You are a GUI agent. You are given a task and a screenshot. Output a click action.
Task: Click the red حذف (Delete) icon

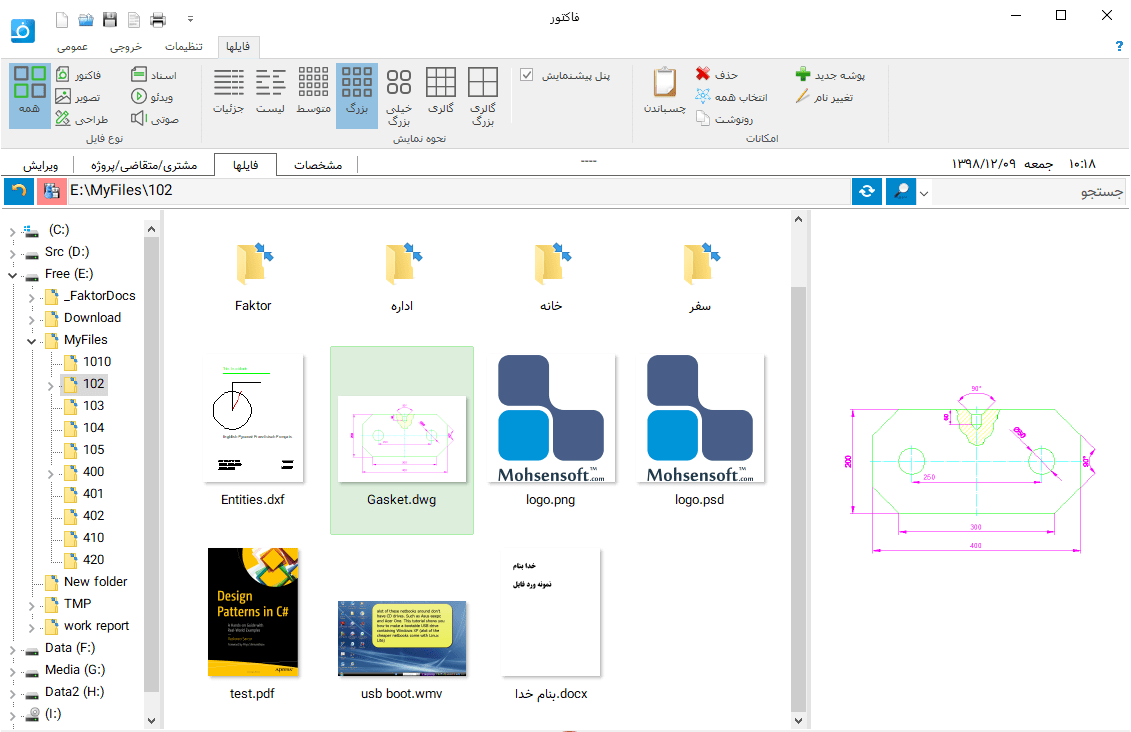point(703,75)
